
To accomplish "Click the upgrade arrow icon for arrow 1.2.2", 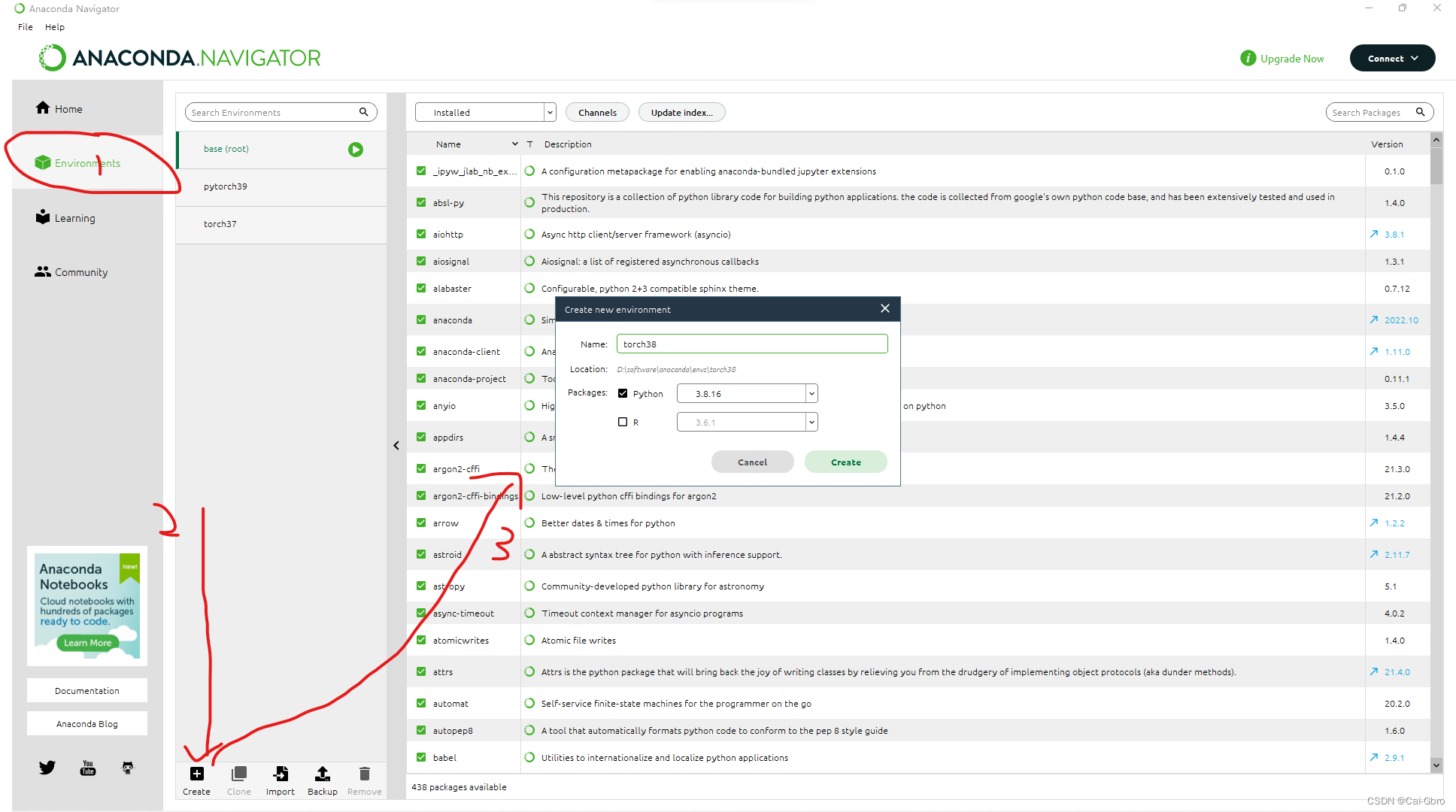I will 1374,523.
